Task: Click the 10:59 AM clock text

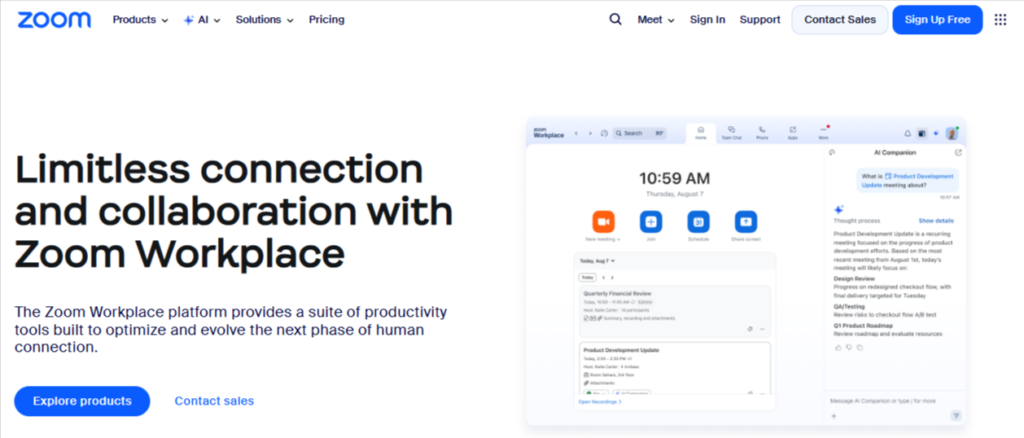Action: [675, 178]
